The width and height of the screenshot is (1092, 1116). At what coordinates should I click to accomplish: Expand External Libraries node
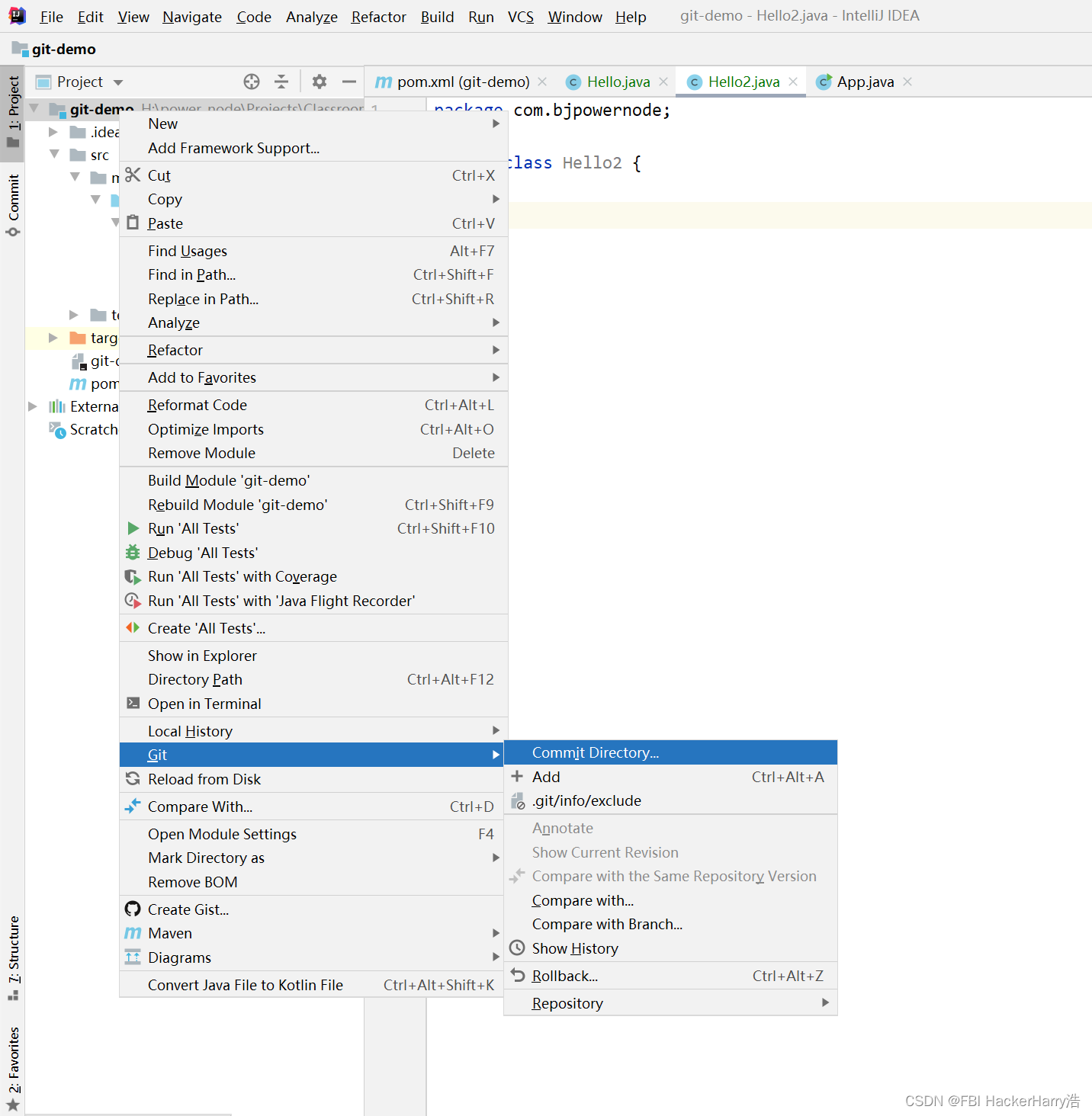point(33,406)
